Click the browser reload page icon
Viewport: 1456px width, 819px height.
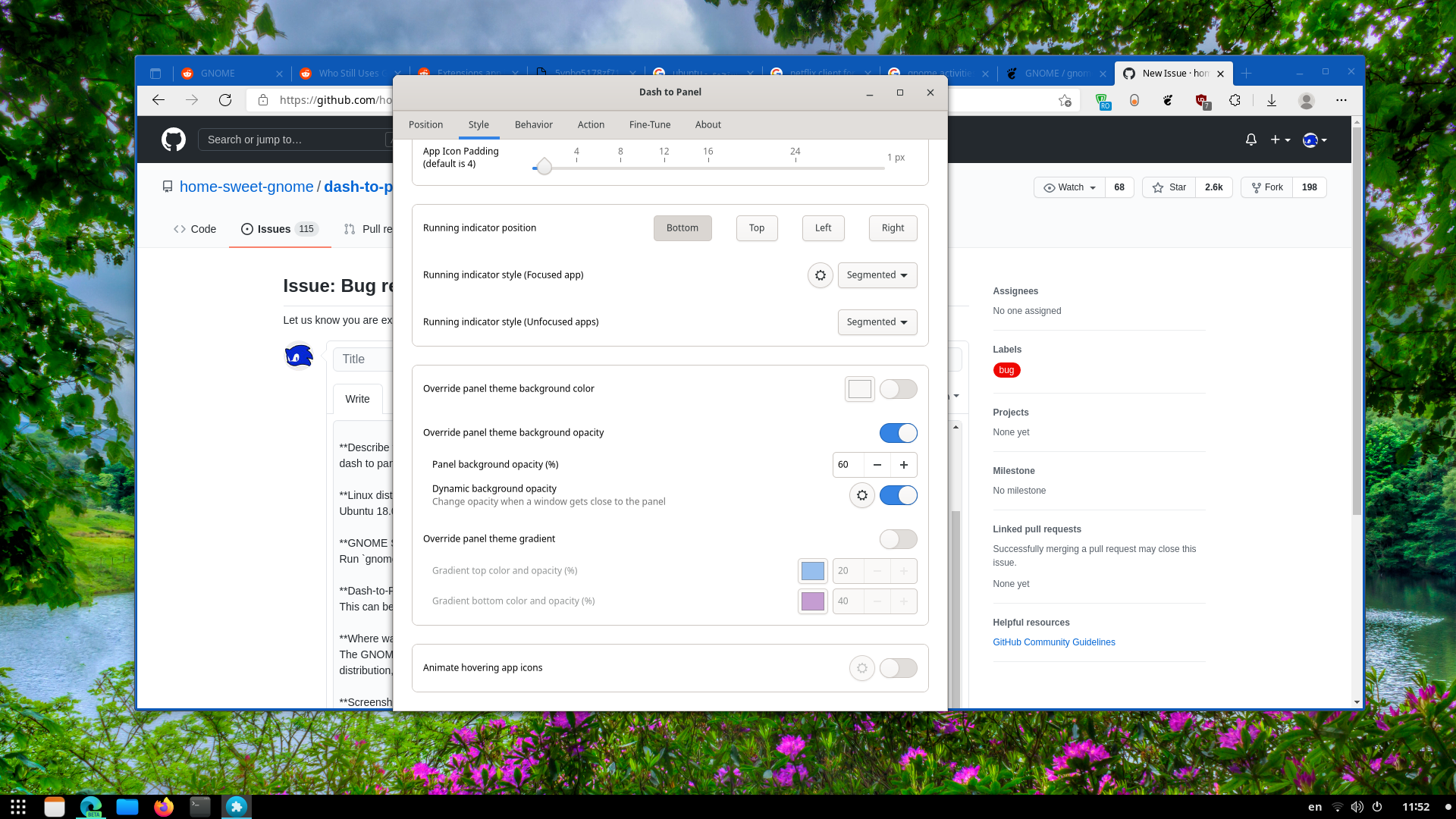[x=225, y=100]
